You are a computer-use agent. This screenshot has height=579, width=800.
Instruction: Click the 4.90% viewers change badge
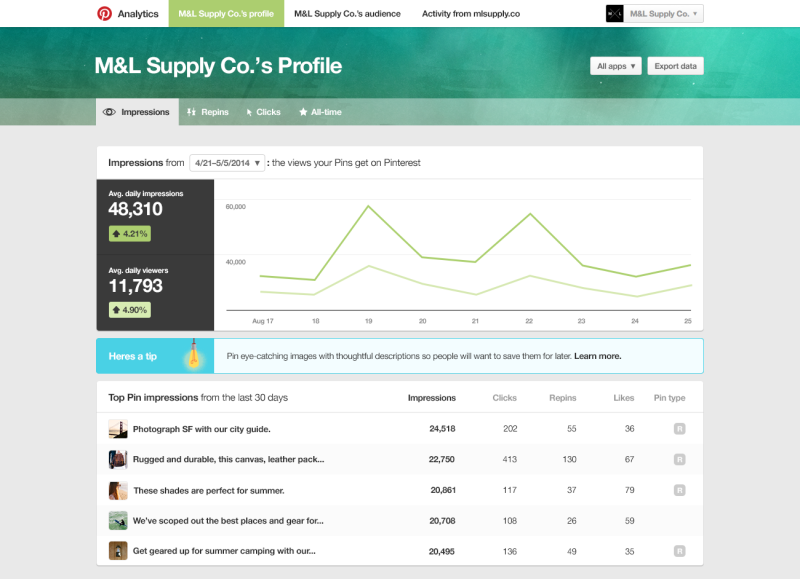point(130,310)
